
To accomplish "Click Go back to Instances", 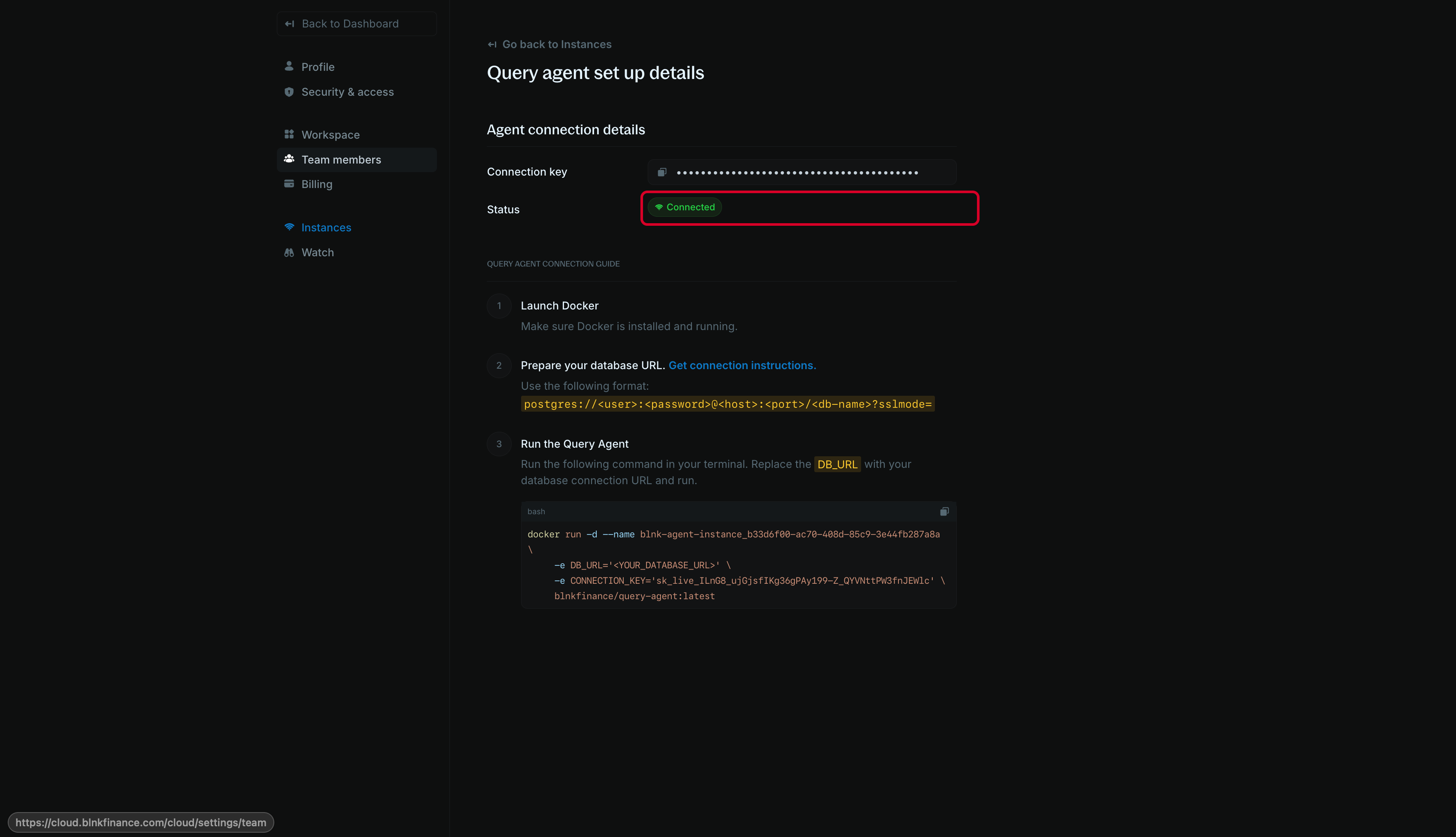I will coord(556,44).
